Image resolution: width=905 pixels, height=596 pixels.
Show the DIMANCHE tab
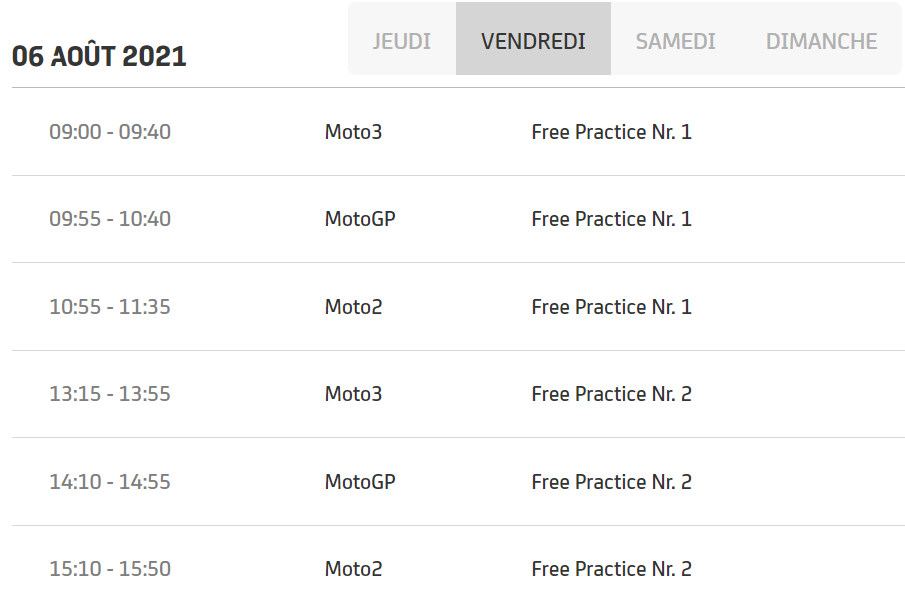click(x=821, y=41)
